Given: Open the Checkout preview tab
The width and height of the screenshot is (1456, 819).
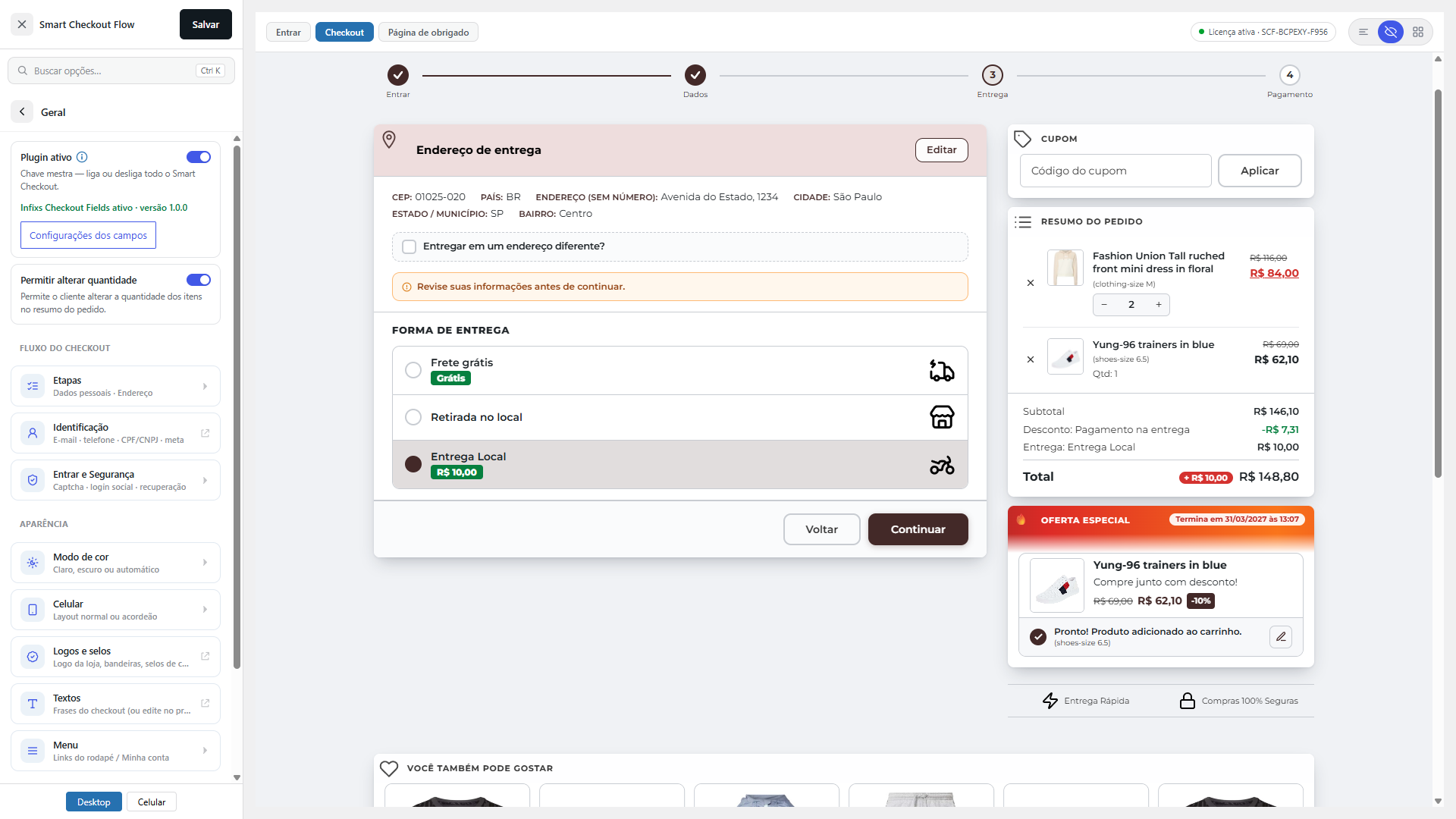Looking at the screenshot, I should pos(344,32).
